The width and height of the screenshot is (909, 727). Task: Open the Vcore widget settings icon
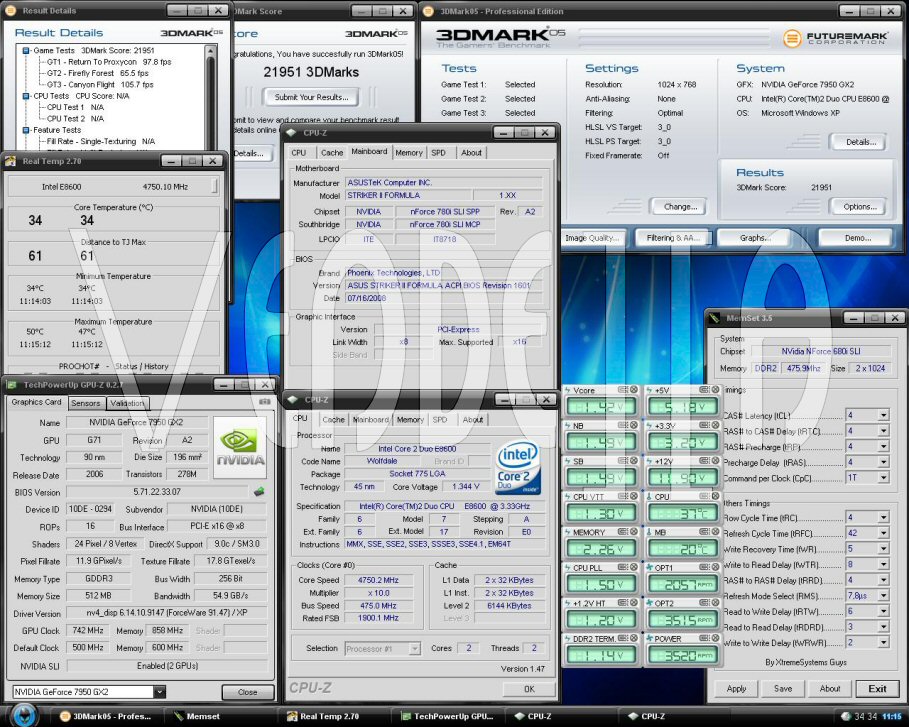coord(623,390)
